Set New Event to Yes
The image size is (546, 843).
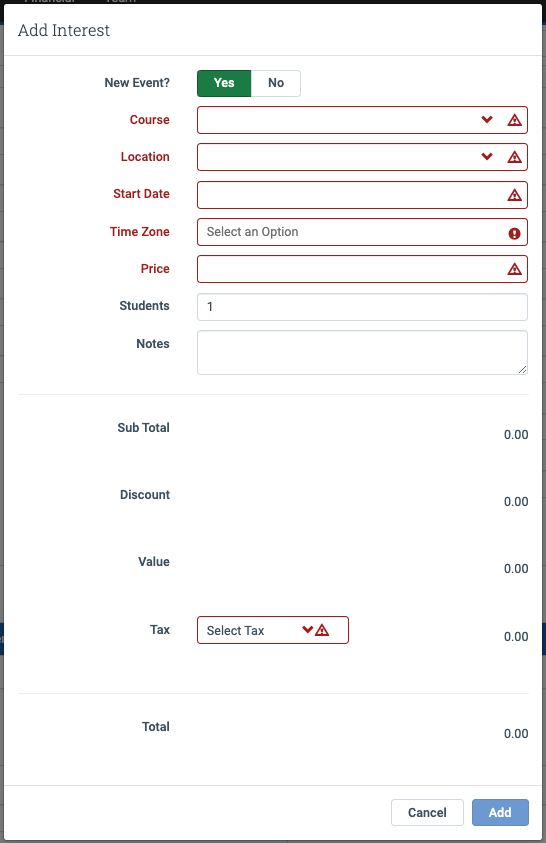(x=224, y=83)
